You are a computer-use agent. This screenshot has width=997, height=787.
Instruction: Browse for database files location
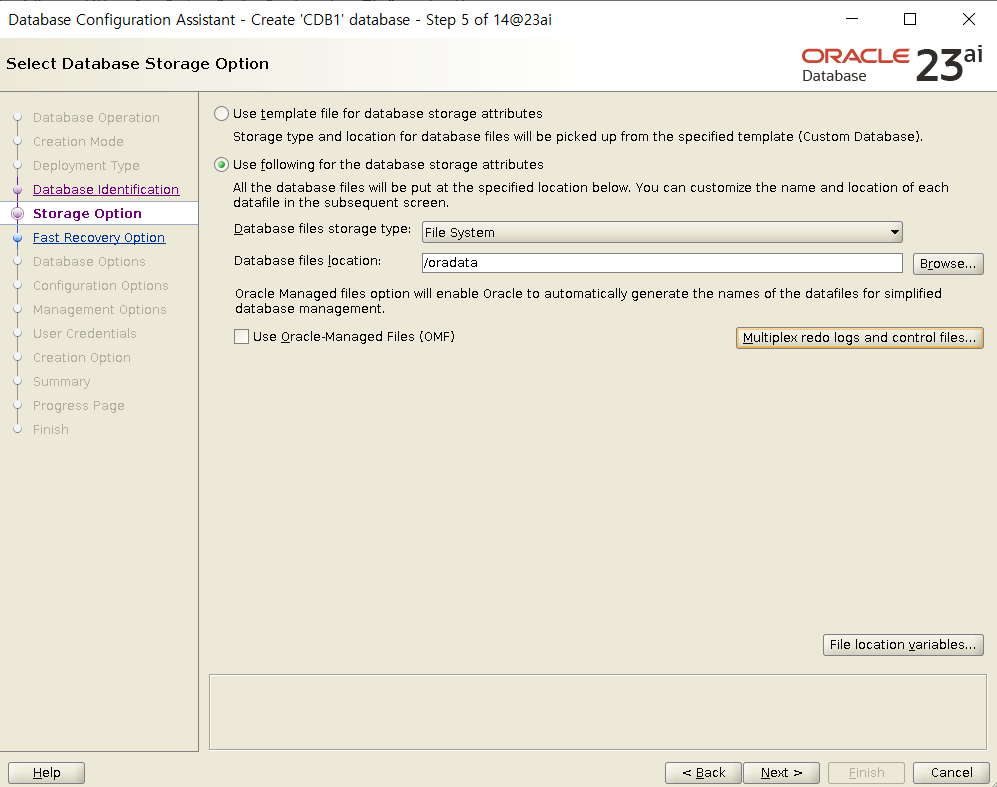(947, 264)
